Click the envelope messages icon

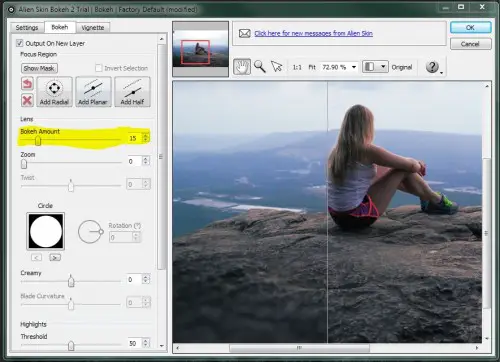tap(245, 33)
